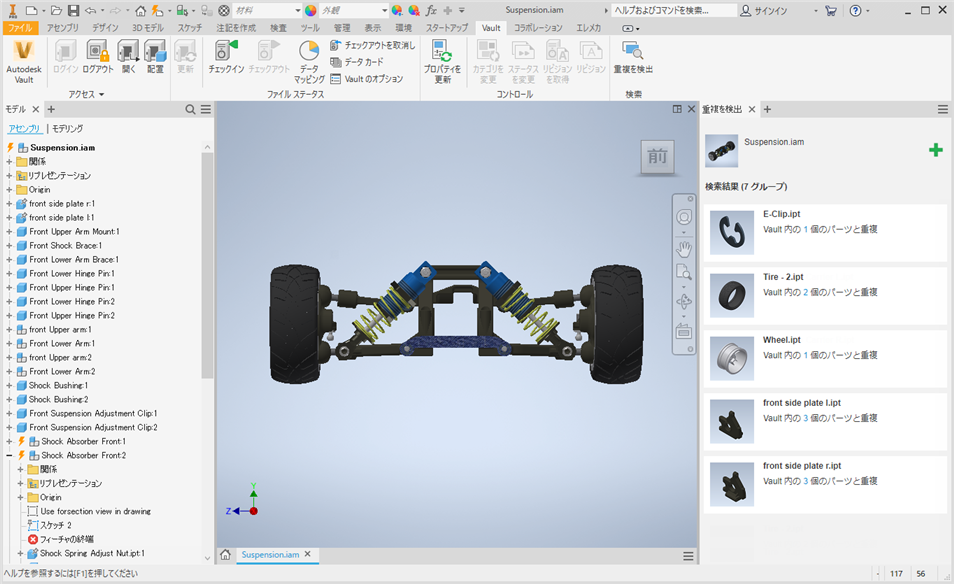This screenshot has height=584, width=954.
Task: Open the 外観 (Appearance) dropdown
Action: point(385,10)
